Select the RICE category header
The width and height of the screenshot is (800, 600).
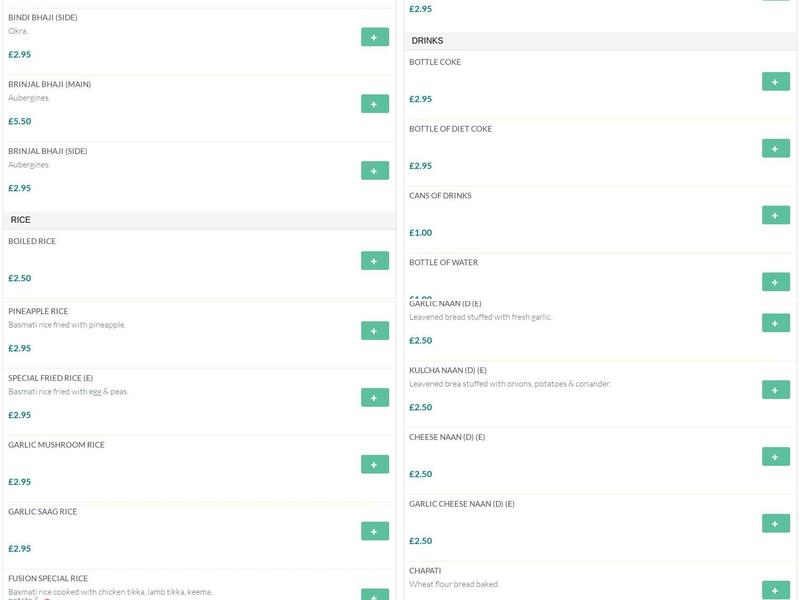click(20, 220)
